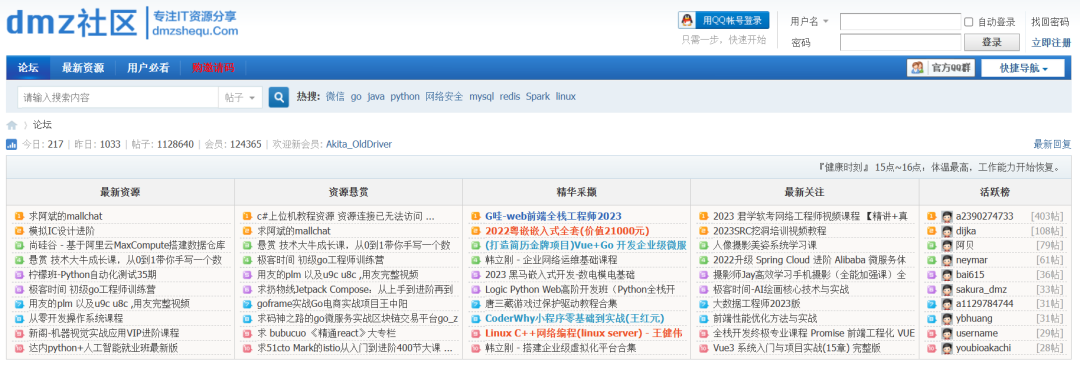Screen dimensions: 1080x366
Task: Click rank icon beside 柠檬班-Python自动化测试35期
Action: click(18, 274)
